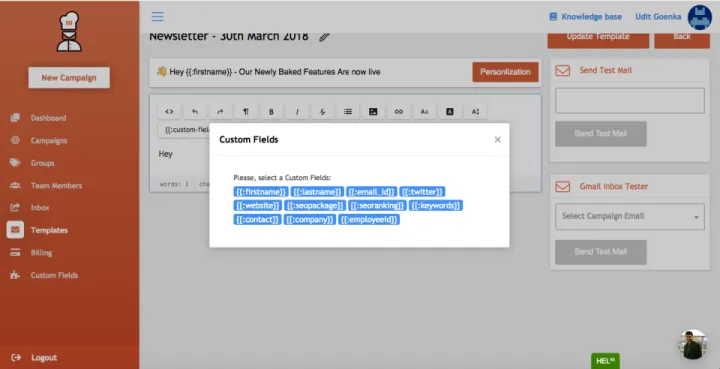Click the Team Members people icon

15,185
